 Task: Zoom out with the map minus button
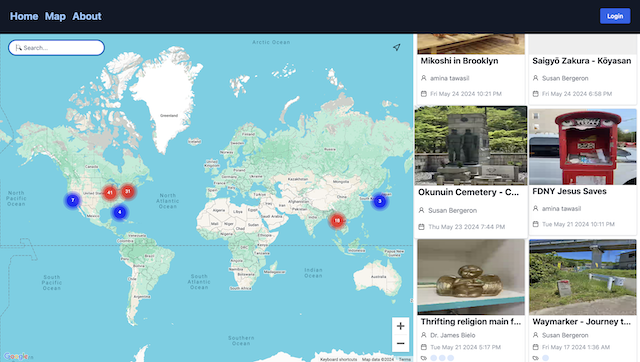pos(400,343)
